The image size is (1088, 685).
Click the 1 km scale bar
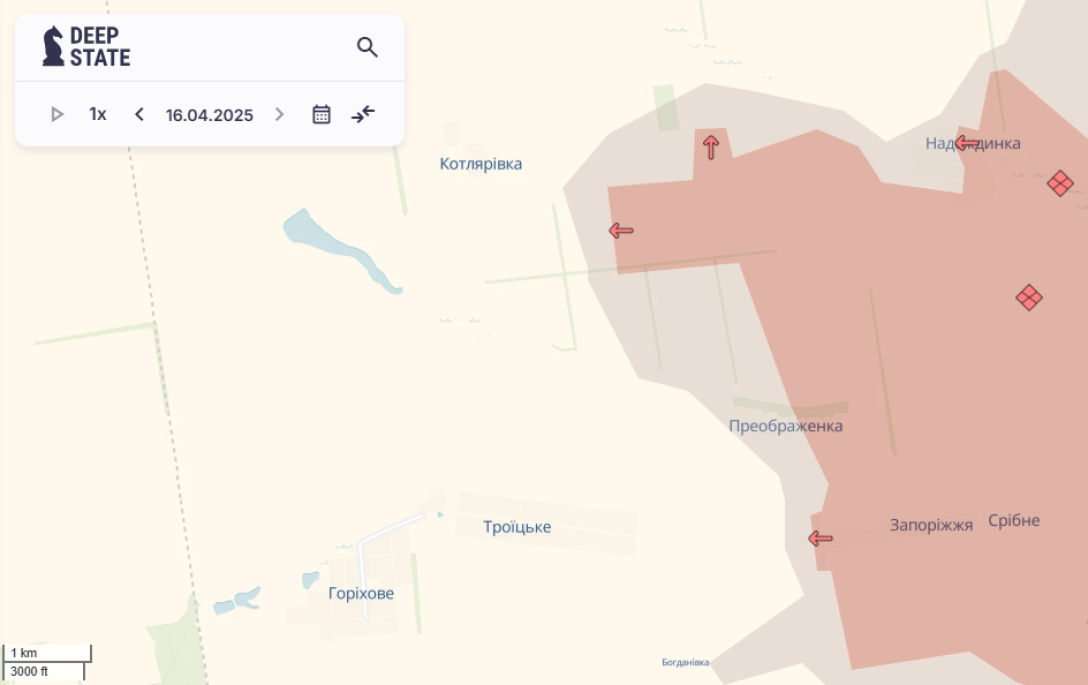click(x=47, y=653)
